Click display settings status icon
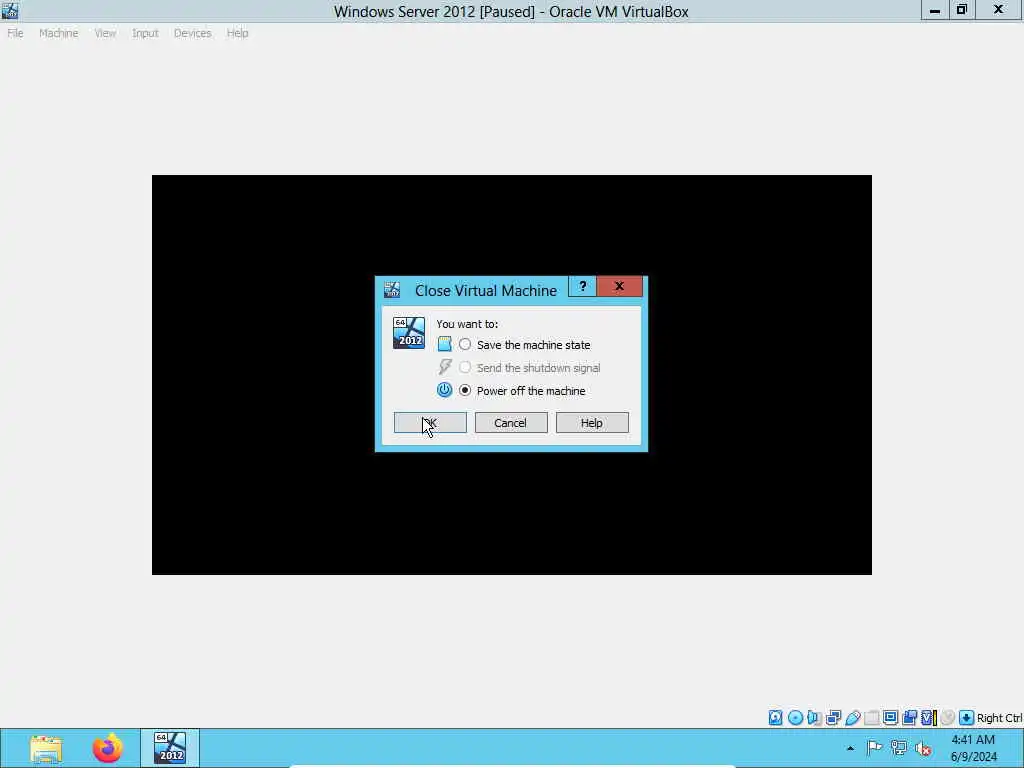The width and height of the screenshot is (1024, 768). tap(890, 718)
